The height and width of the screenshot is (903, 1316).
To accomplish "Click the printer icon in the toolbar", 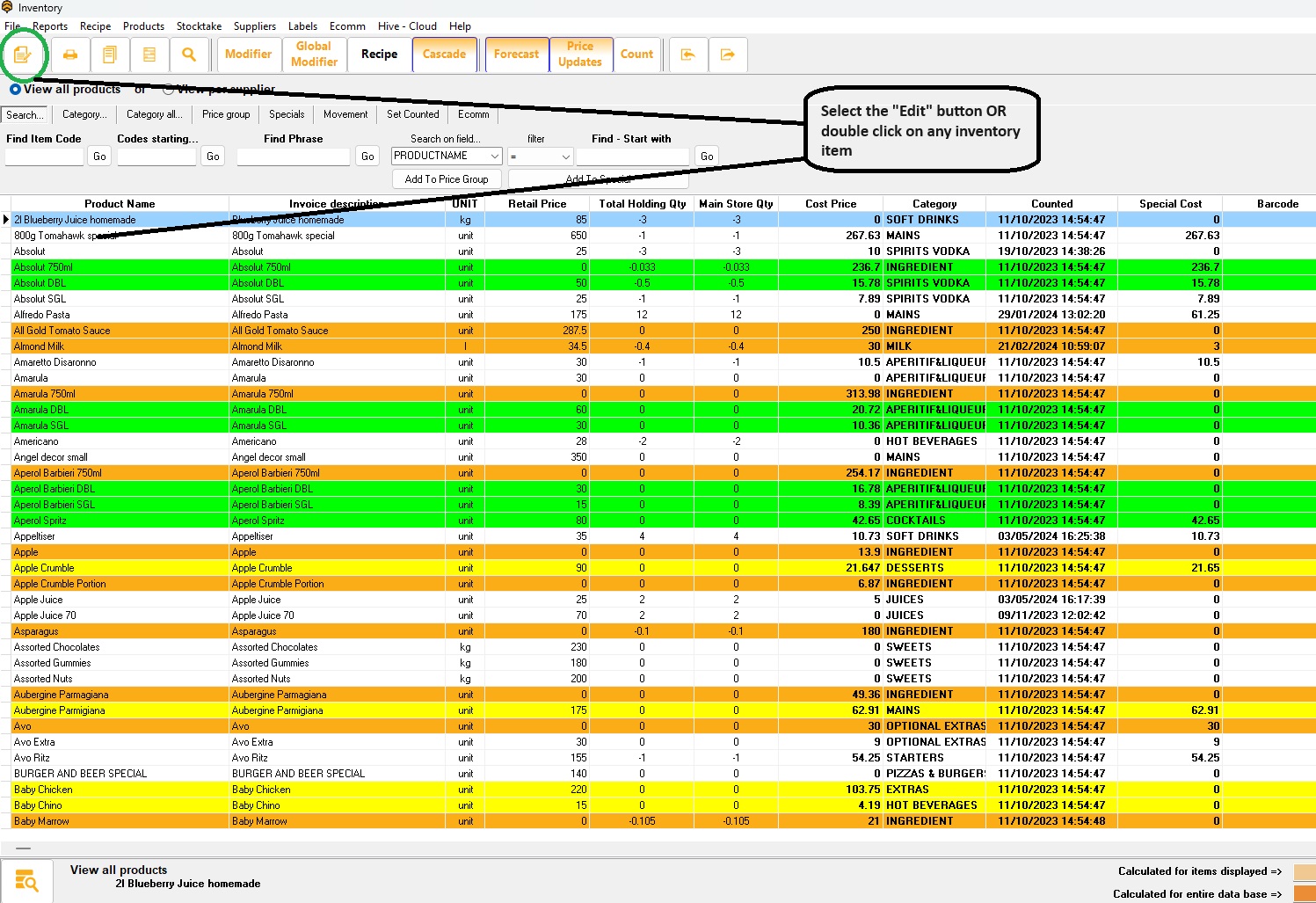I will pyautogui.click(x=70, y=55).
